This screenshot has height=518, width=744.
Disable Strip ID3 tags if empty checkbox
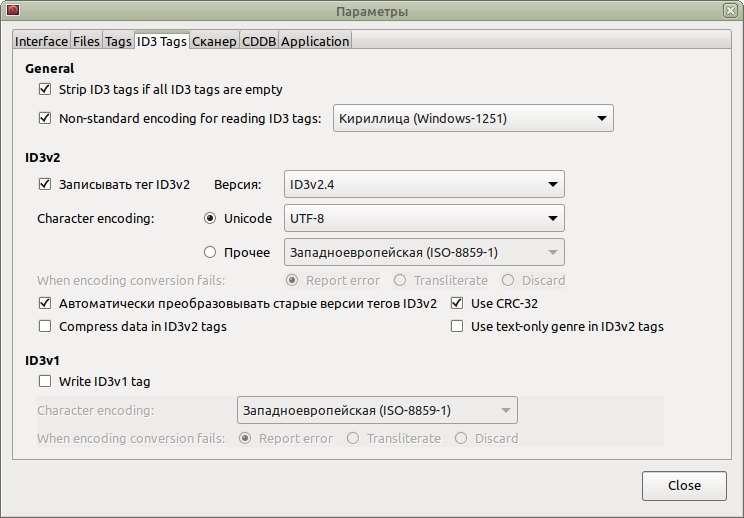coord(44,90)
